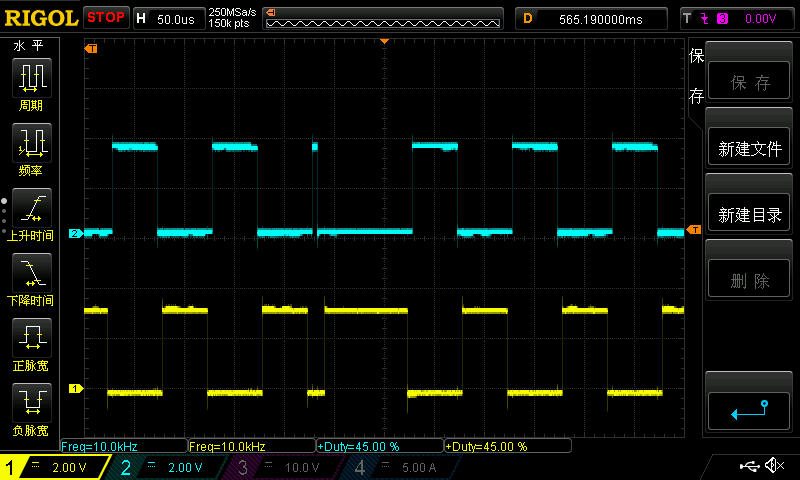Screen dimensions: 800x480
Task: Click the USB connection icon
Action: 750,466
